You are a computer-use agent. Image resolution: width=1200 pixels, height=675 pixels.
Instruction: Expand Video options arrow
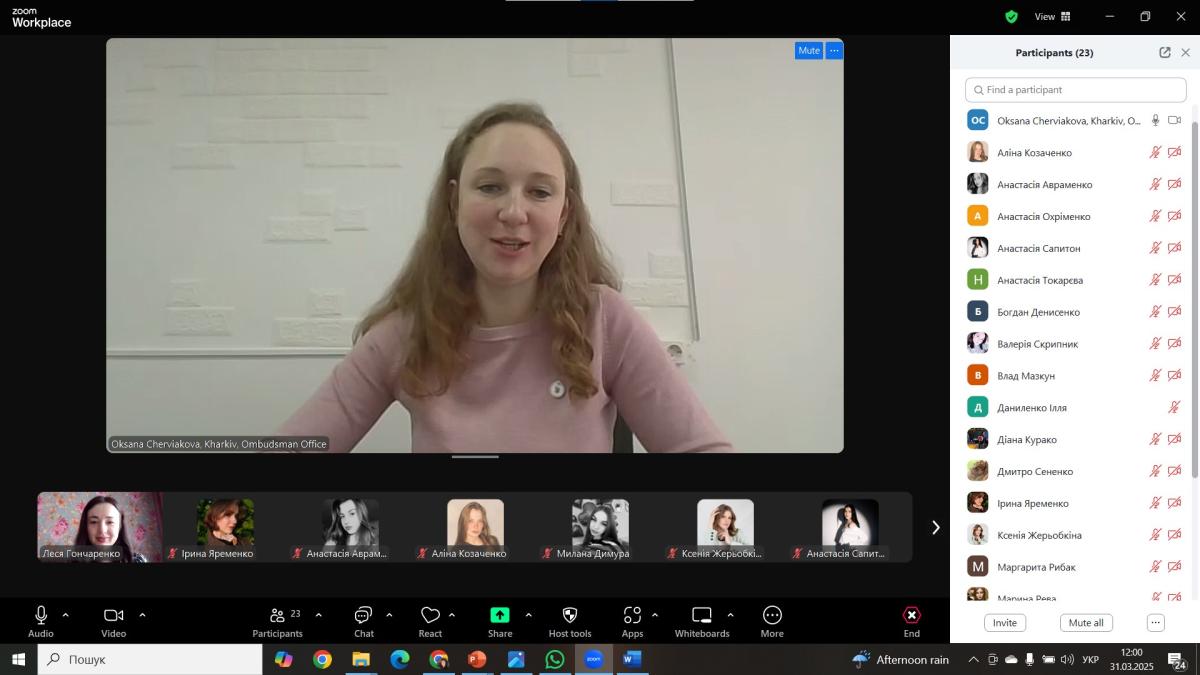[142, 615]
